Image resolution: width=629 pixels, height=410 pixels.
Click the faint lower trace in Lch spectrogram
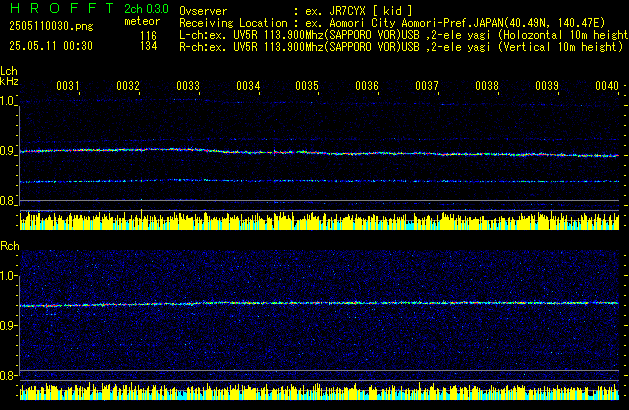point(319,181)
